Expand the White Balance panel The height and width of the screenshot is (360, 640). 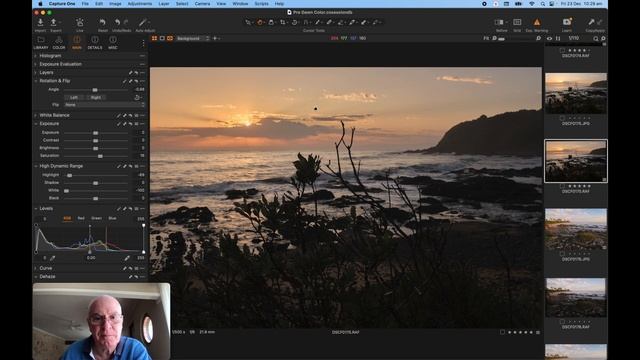[36, 116]
